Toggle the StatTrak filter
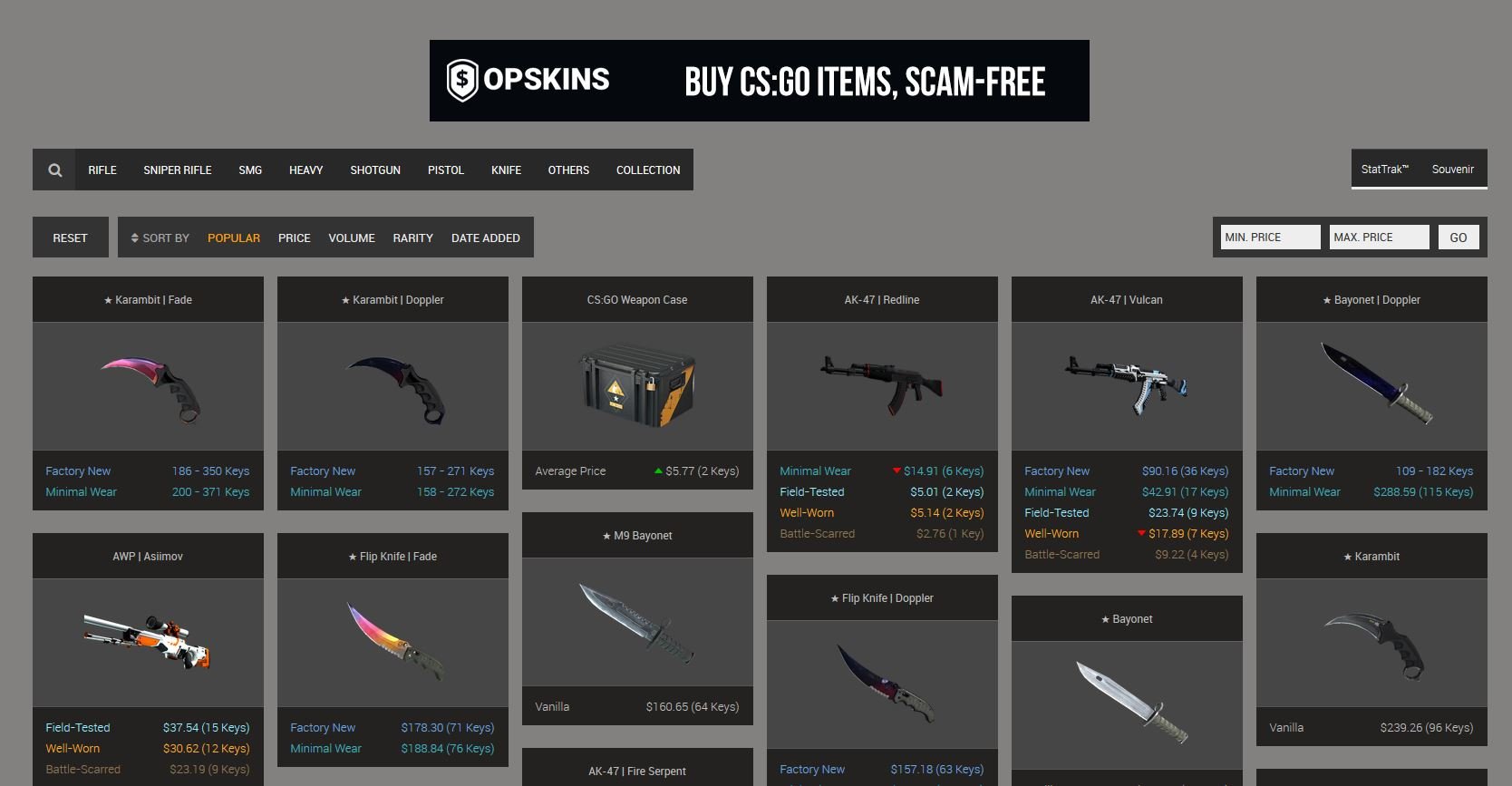1512x786 pixels. [x=1384, y=170]
